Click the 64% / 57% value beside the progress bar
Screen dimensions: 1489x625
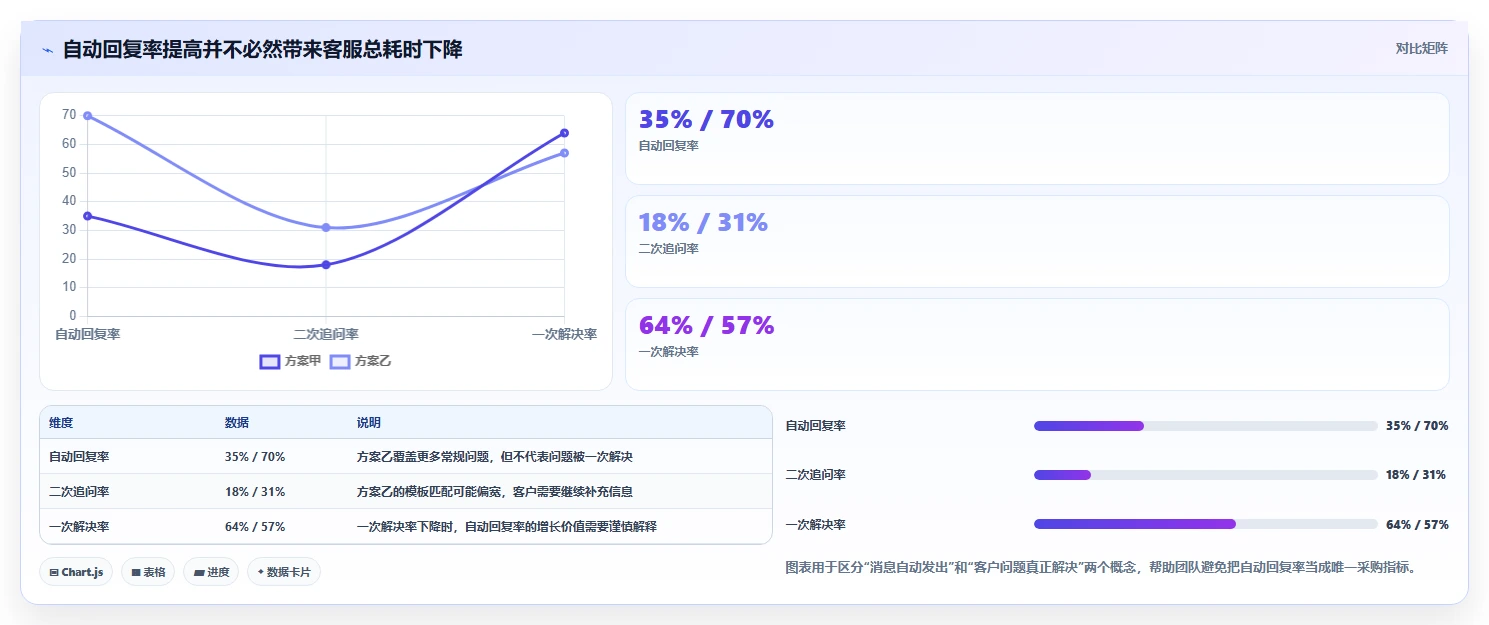coord(1417,524)
